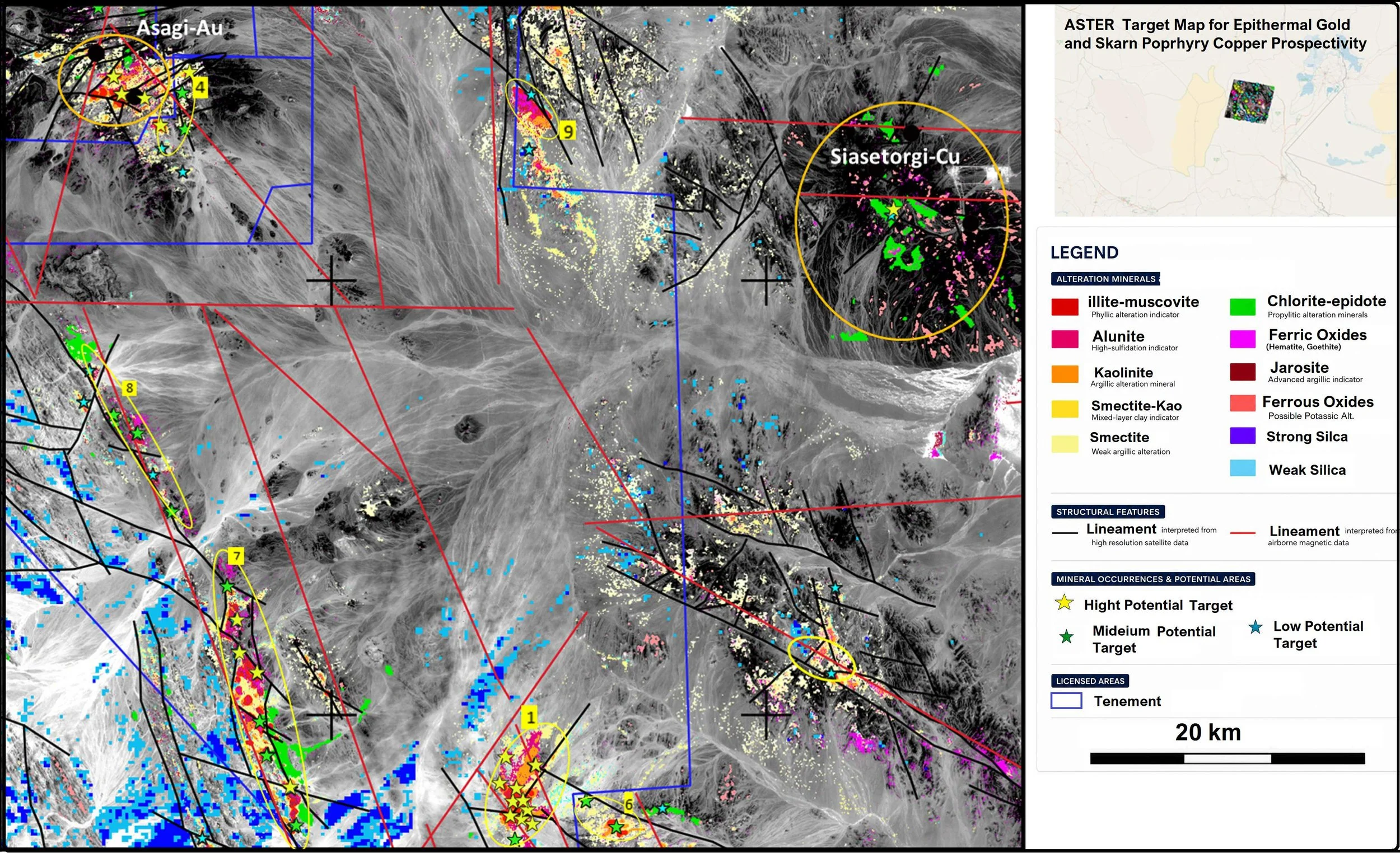The width and height of the screenshot is (1400, 853).
Task: Click the Alunite pink legend swatch
Action: pyautogui.click(x=1065, y=339)
